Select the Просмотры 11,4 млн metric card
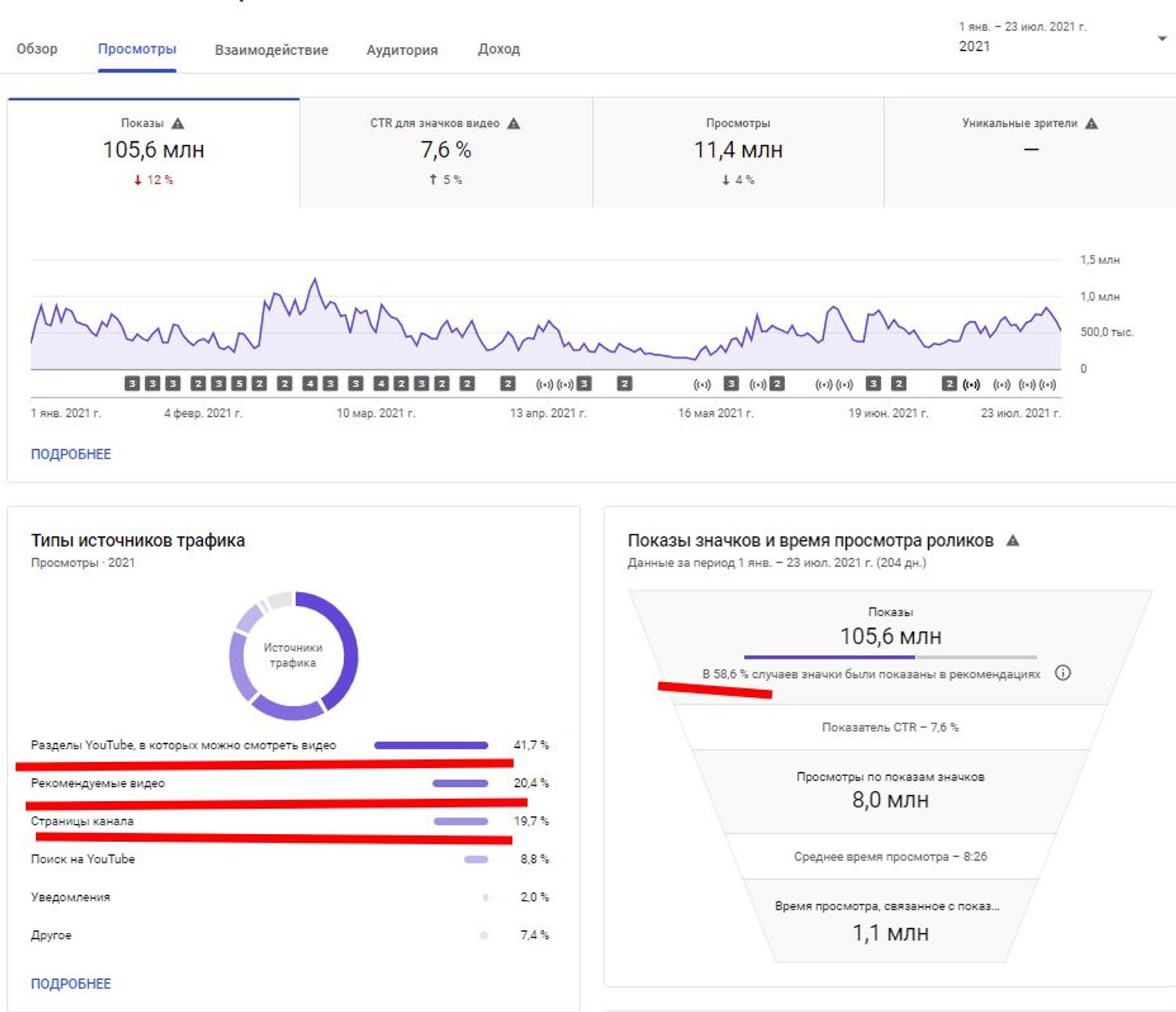This screenshot has height=1012, width=1176. tap(738, 152)
